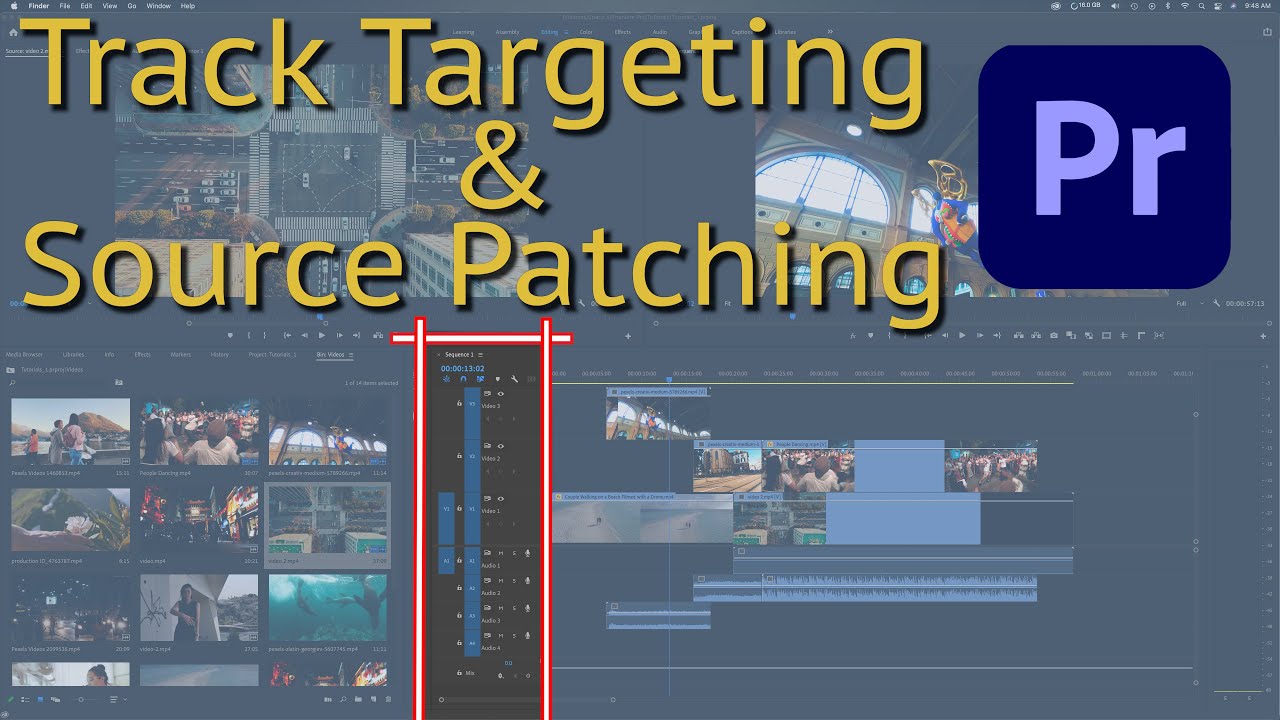Switch to History tab
This screenshot has width=1280, height=720.
coord(220,354)
